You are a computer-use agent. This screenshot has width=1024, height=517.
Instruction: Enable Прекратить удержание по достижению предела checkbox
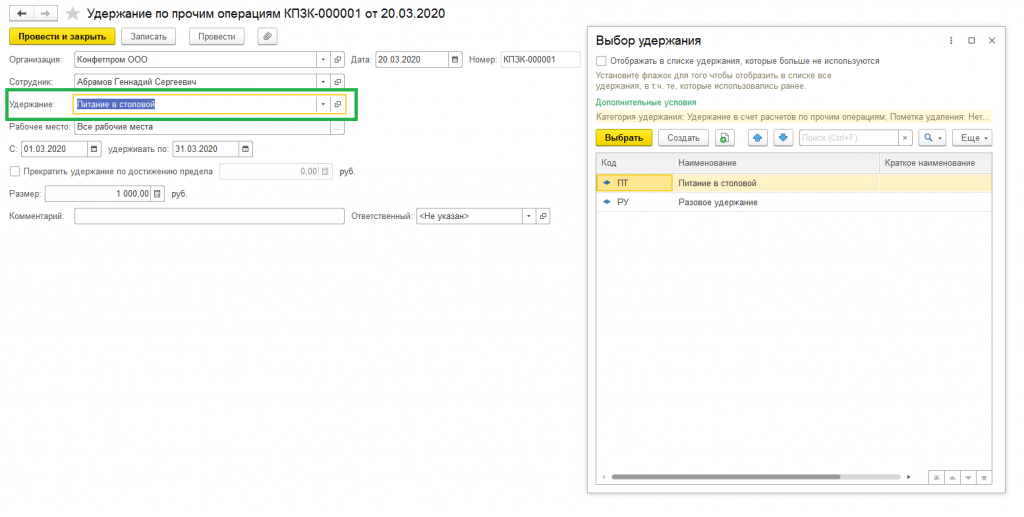(14, 171)
